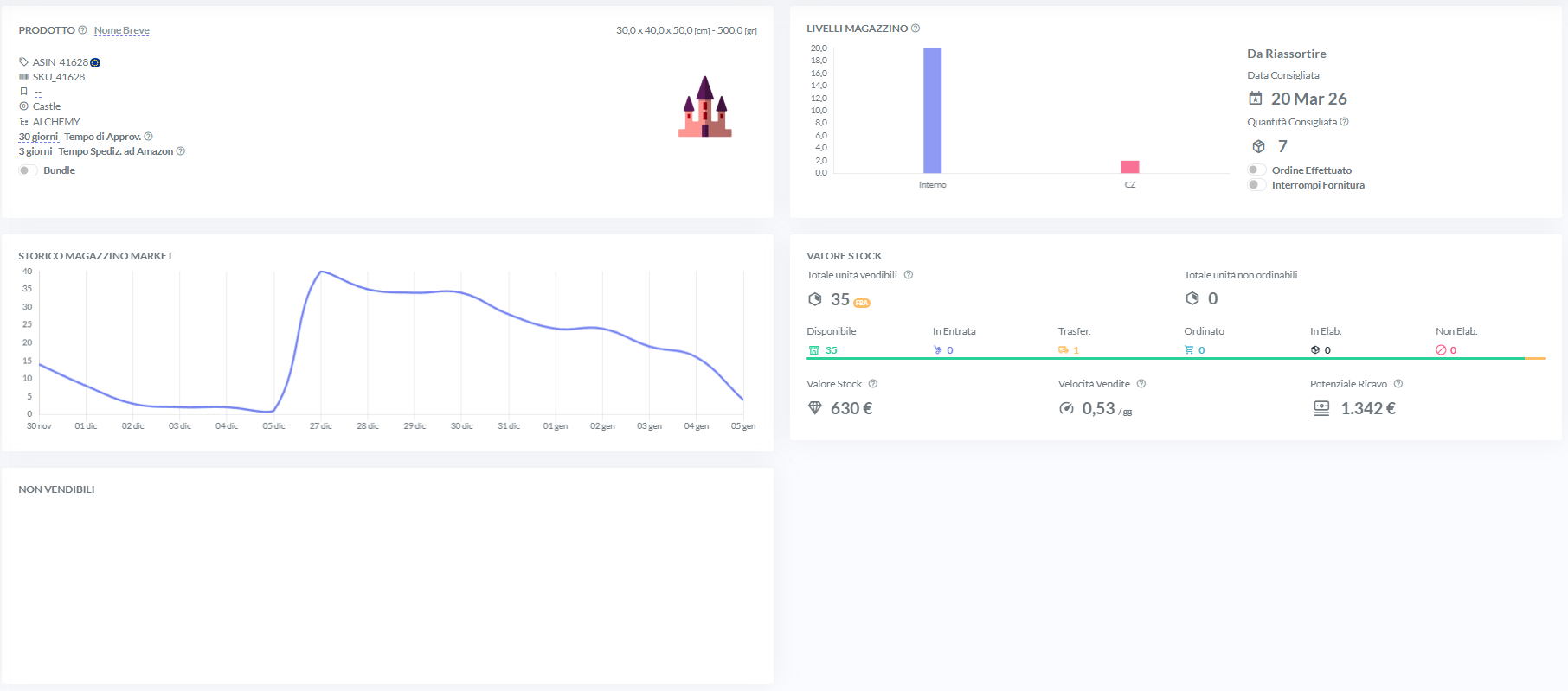Screen dimensions: 1568x691
Task: Show info for Tempo Spediz. ad Amazon
Action: click(x=181, y=151)
